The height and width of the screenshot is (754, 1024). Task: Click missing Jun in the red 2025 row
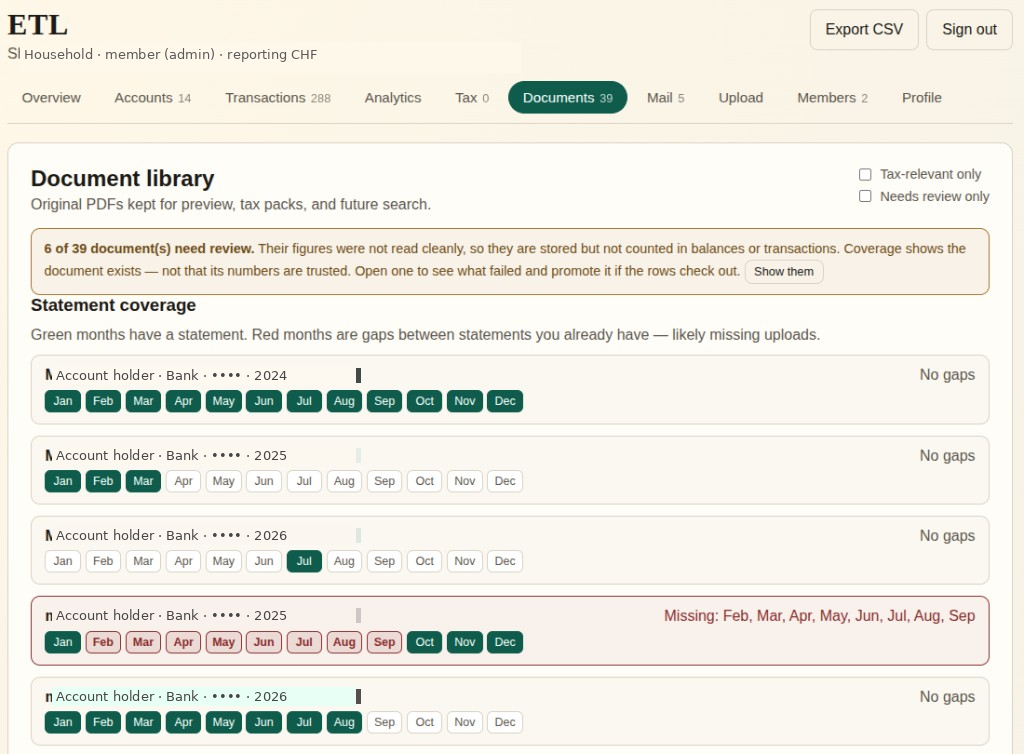click(264, 642)
